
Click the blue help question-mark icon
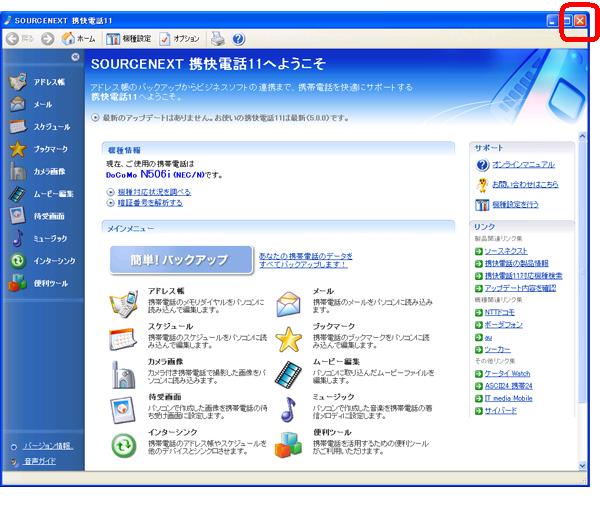(238, 39)
